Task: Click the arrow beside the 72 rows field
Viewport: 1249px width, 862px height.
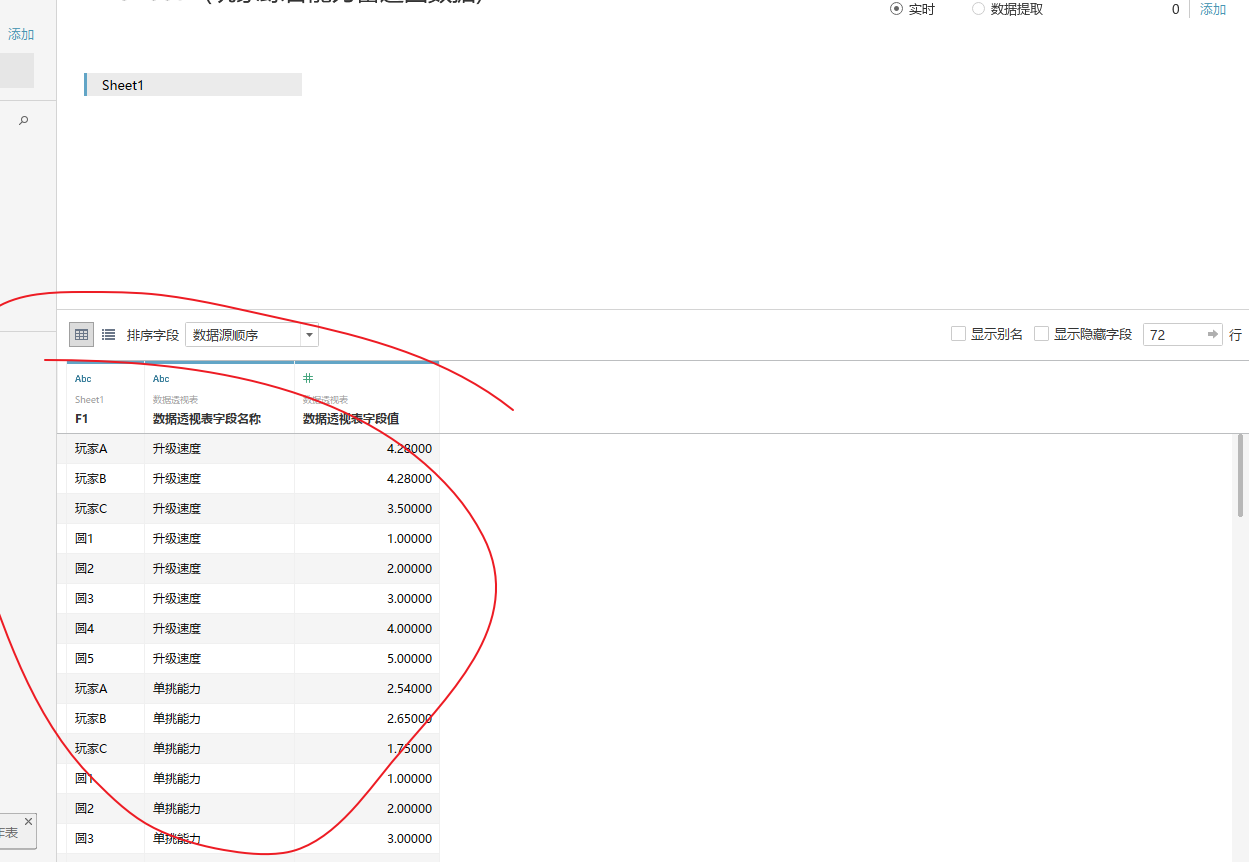Action: pos(1213,335)
